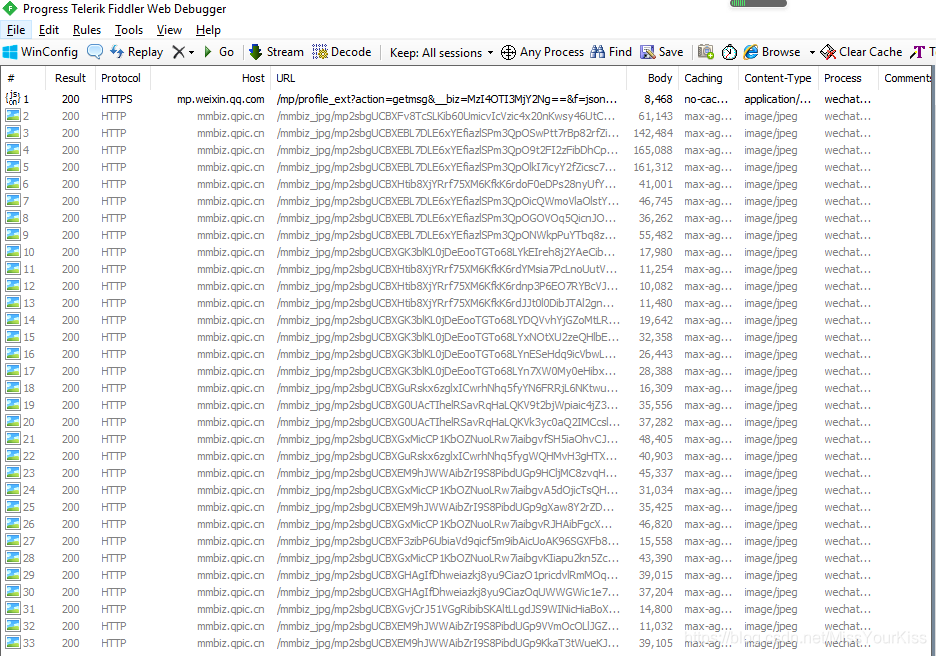
Task: Click the camera screenshot icon
Action: pyautogui.click(x=706, y=52)
